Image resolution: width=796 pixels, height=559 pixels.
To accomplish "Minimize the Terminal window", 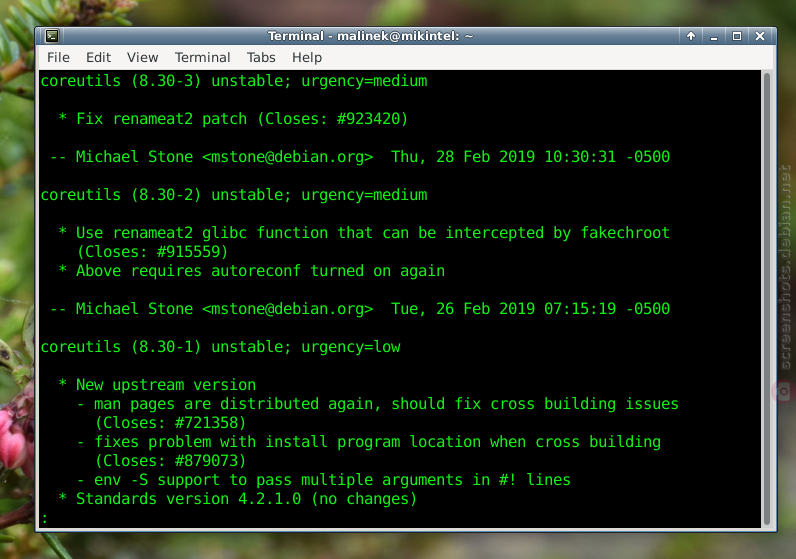I will tap(714, 36).
